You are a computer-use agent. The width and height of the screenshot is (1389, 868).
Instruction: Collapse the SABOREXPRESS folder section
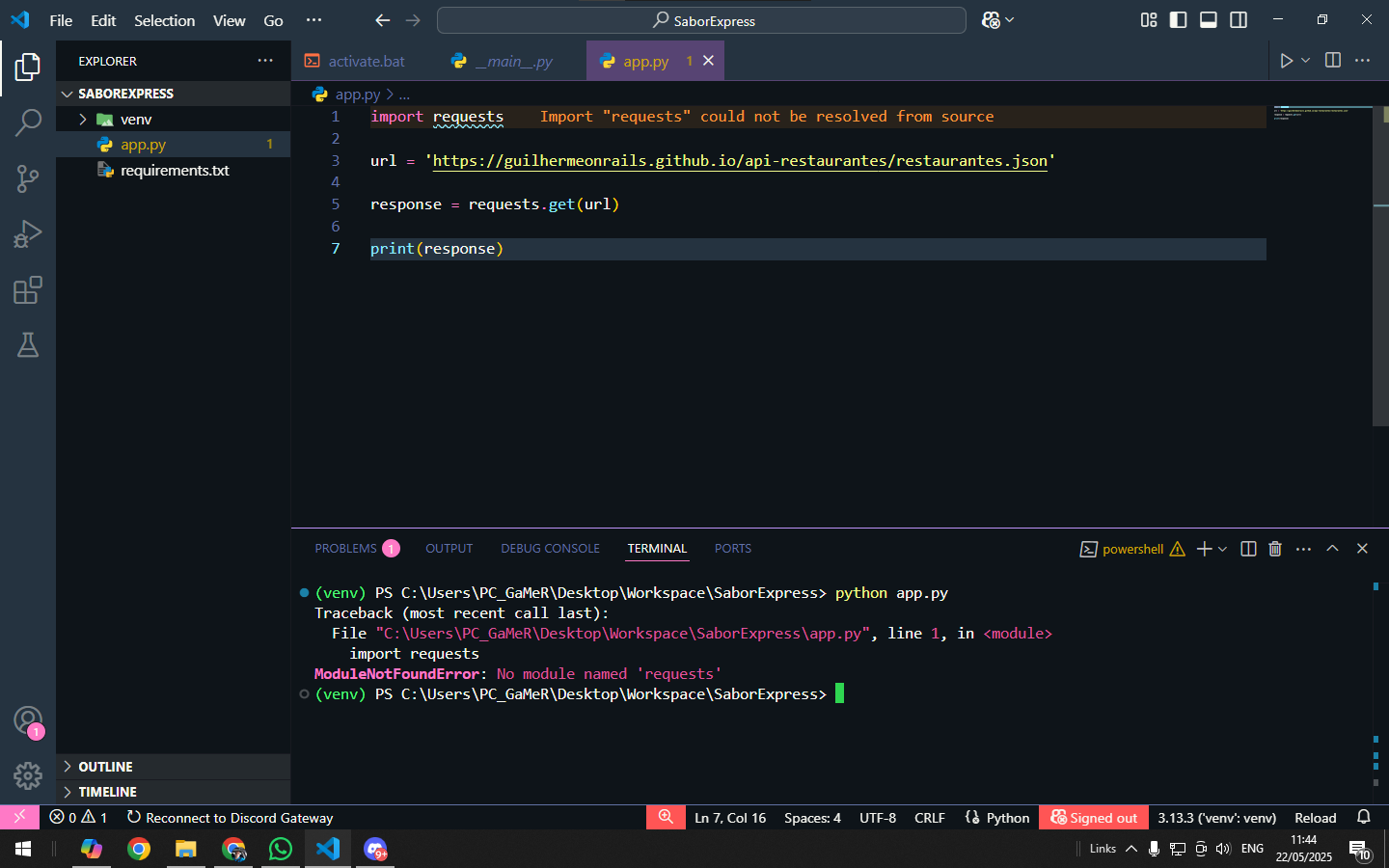tap(173, 94)
